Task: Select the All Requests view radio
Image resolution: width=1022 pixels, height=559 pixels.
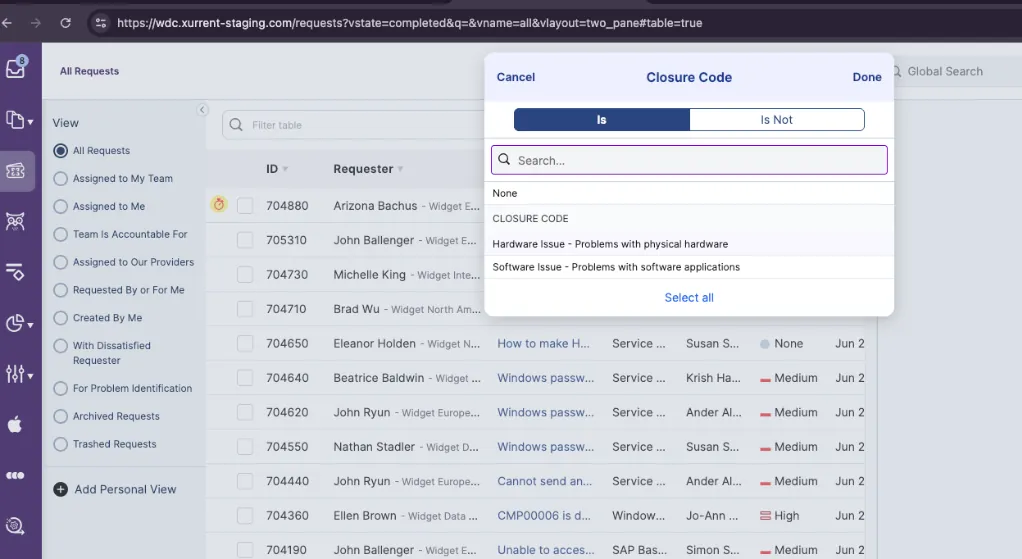Action: (x=61, y=150)
